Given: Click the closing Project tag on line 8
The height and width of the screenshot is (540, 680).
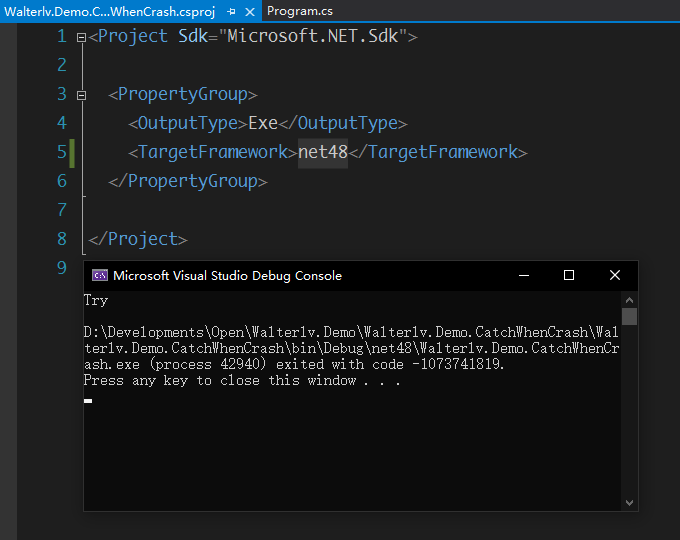Looking at the screenshot, I should tap(137, 239).
